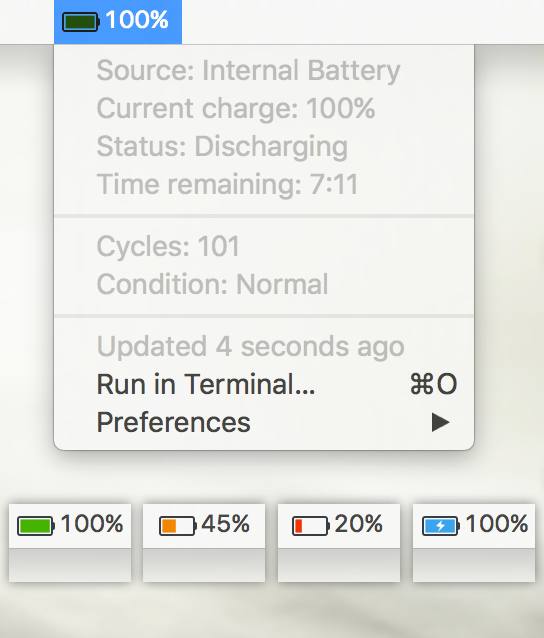Click the red low battery icon
544x638 pixels.
click(311, 526)
